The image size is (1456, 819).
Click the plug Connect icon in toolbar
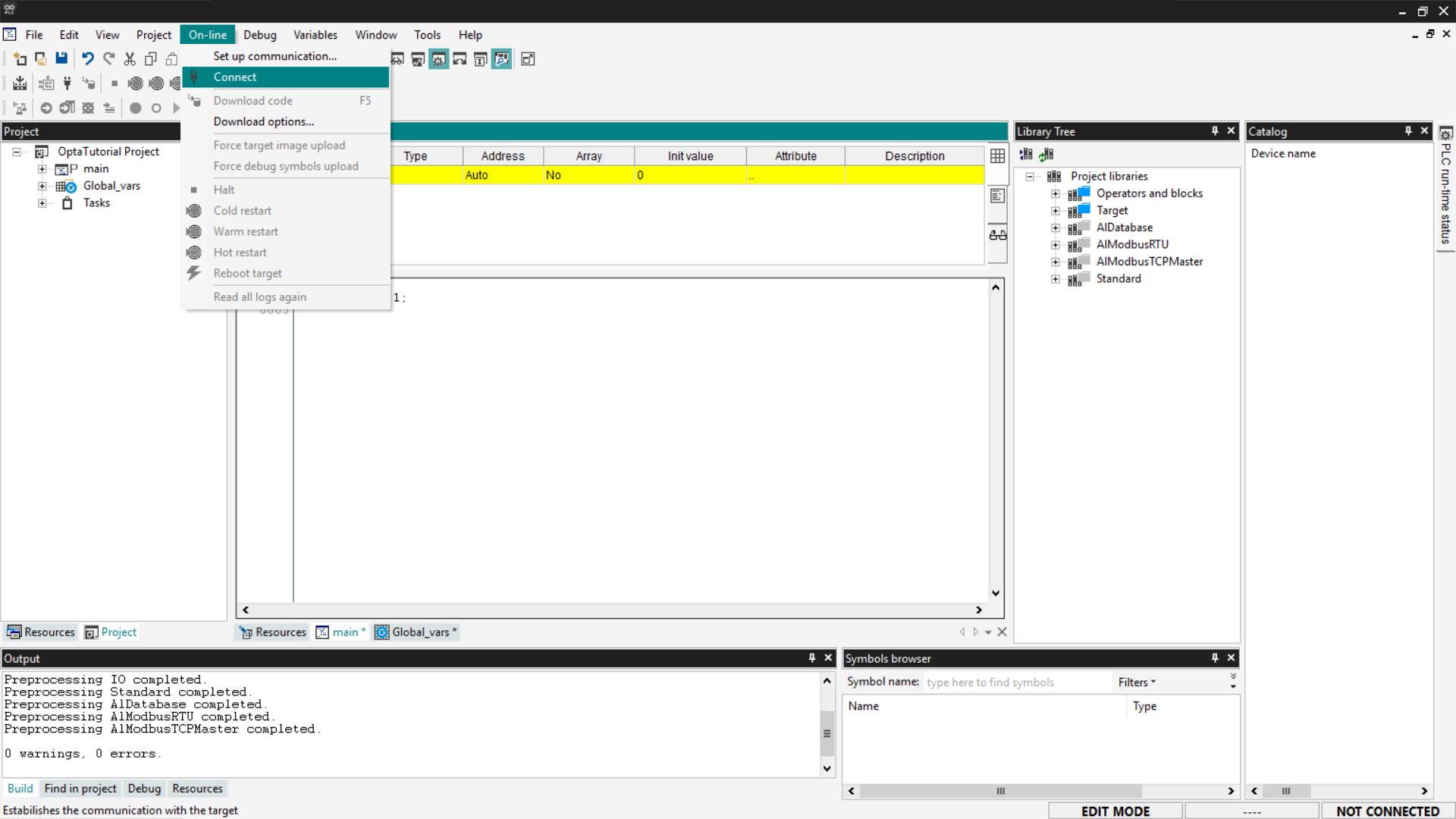[x=67, y=83]
